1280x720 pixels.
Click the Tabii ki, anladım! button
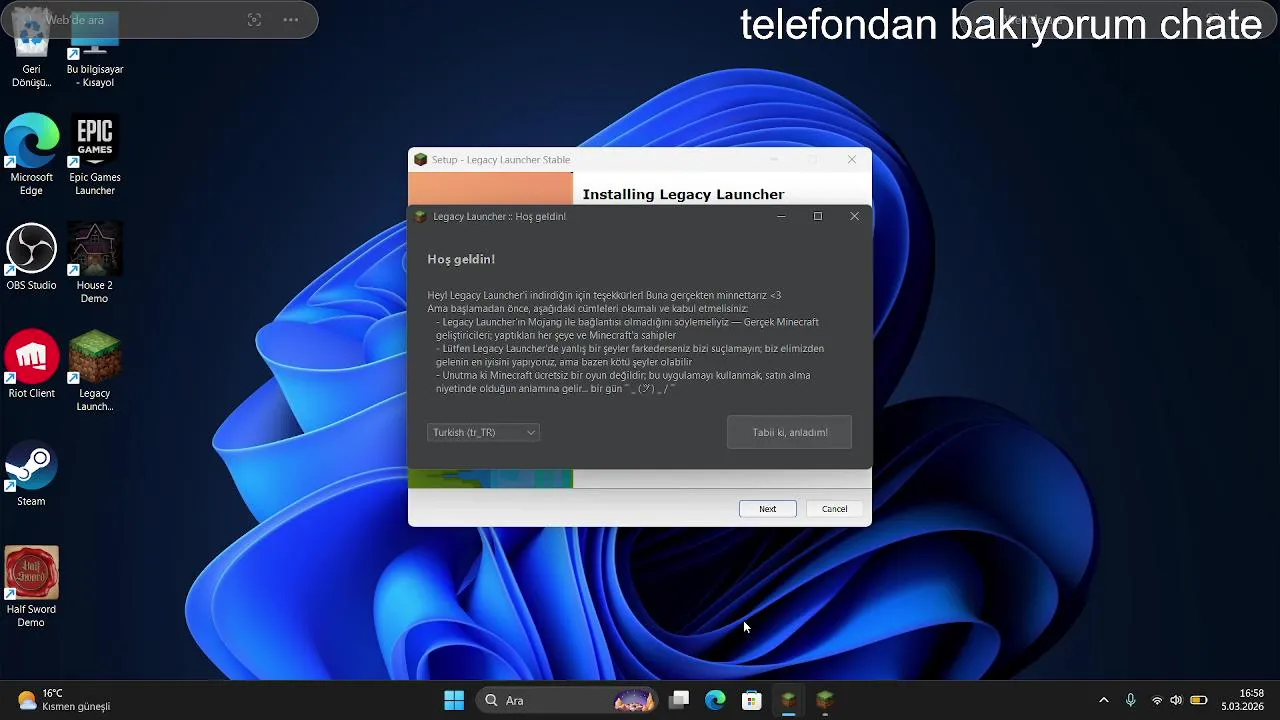(789, 432)
